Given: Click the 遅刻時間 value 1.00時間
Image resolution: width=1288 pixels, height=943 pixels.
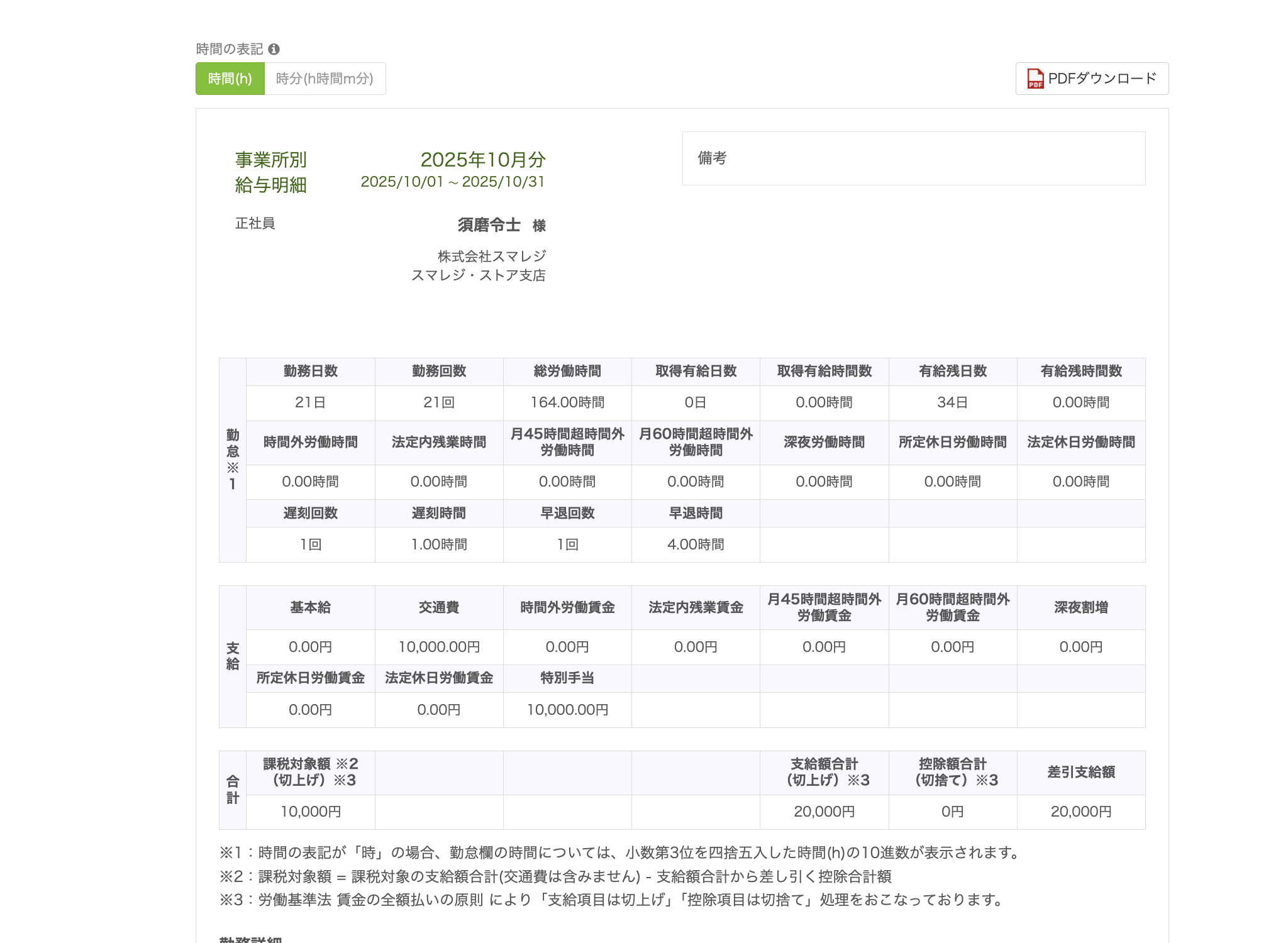Looking at the screenshot, I should [x=439, y=544].
